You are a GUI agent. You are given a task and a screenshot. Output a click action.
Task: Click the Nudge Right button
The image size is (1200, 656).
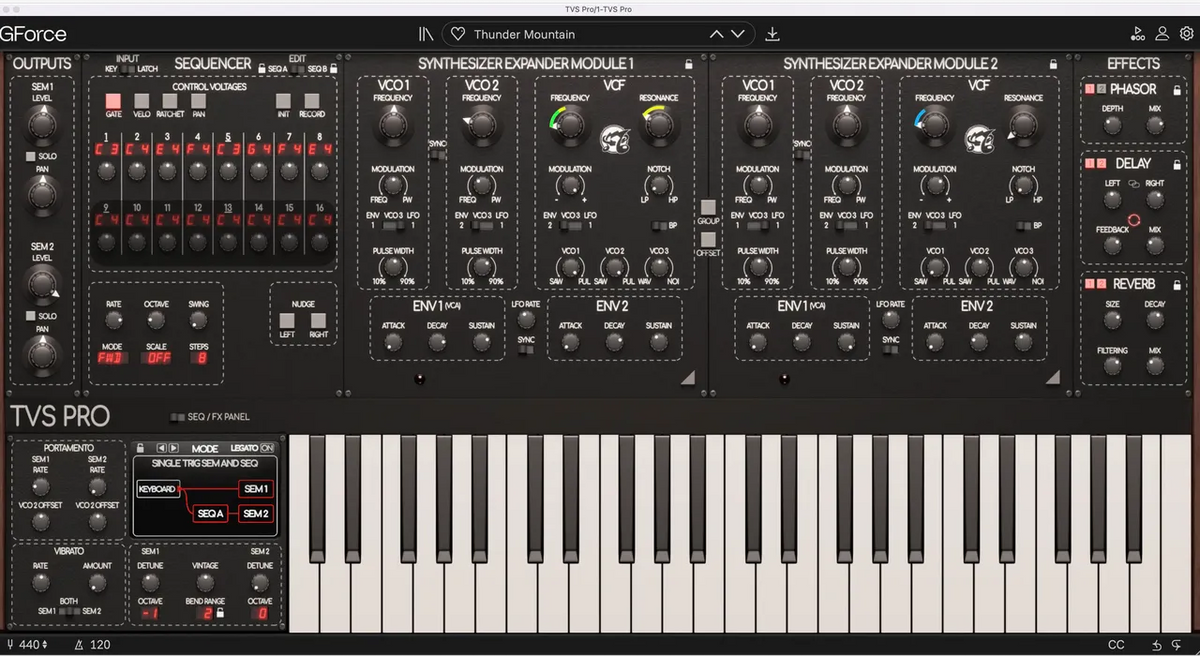318,321
